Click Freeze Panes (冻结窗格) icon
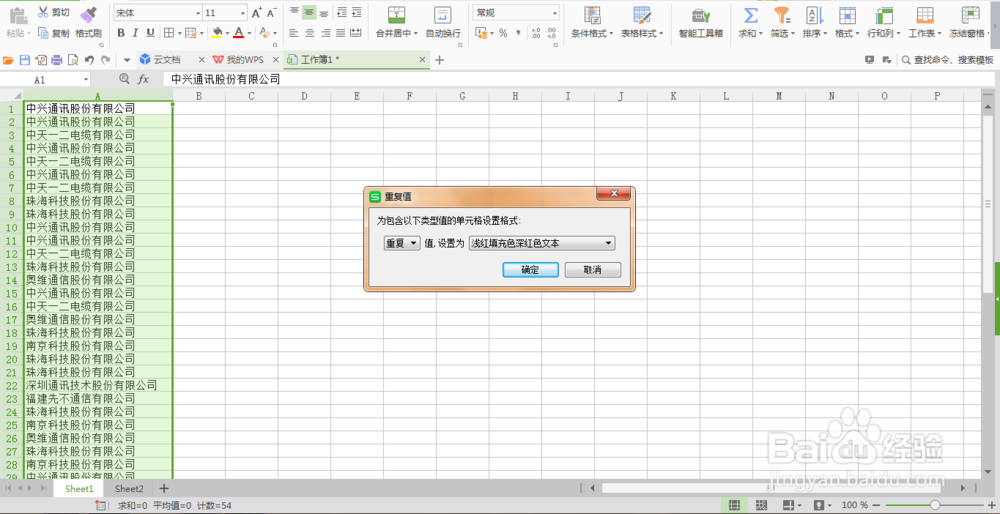The height and width of the screenshot is (514, 1000). pyautogui.click(x=971, y=15)
